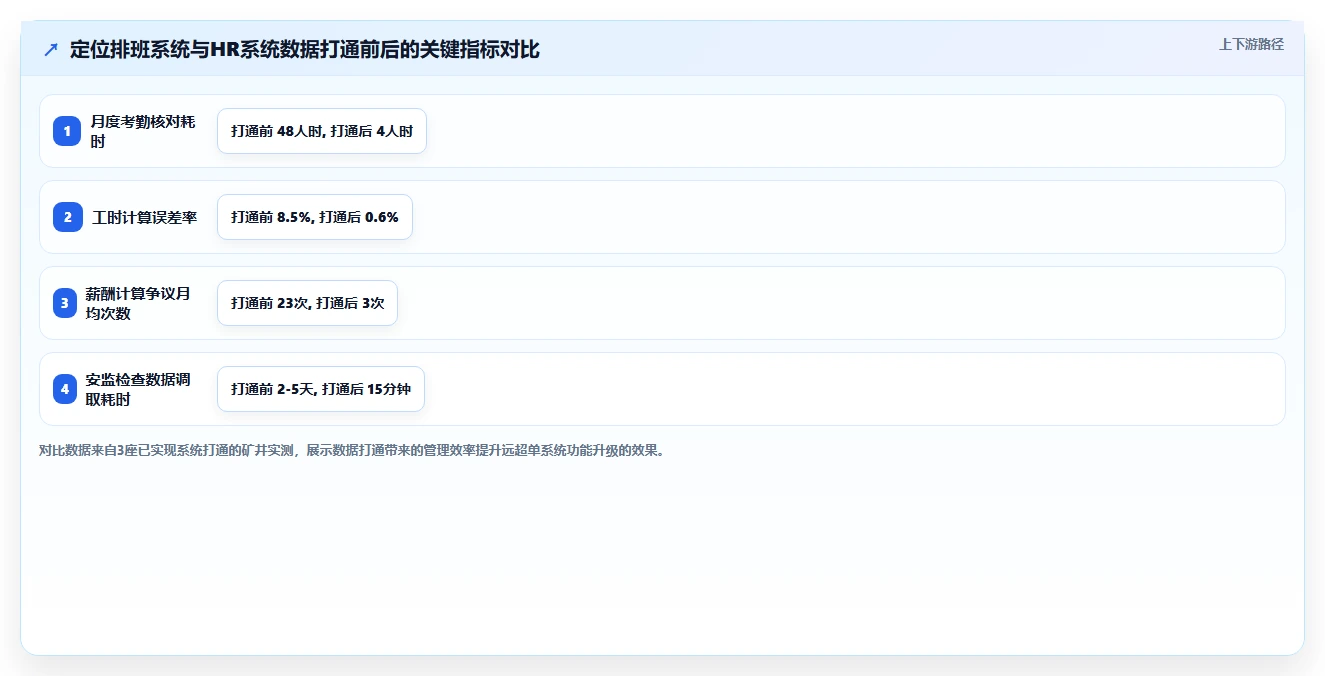Click the number 4 badge
Screen dimensions: 1325x676
(x=65, y=389)
